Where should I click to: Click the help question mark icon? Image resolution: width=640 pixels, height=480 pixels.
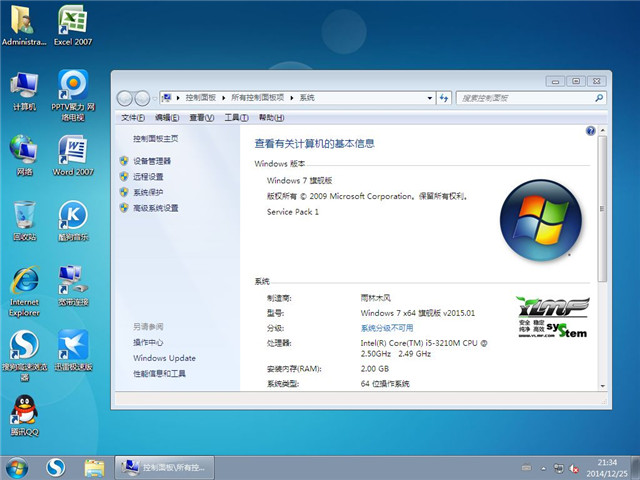click(x=590, y=131)
